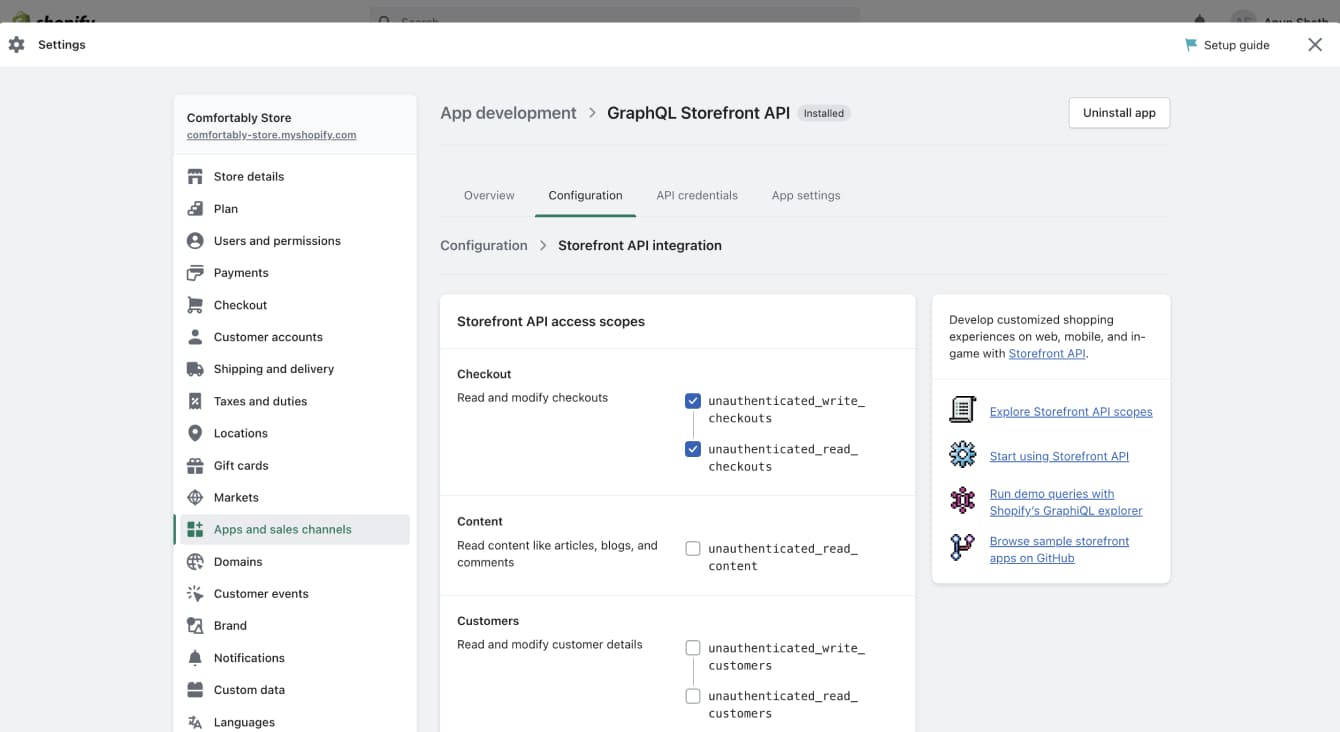Click the Shipping and delivery truck icon

click(193, 368)
